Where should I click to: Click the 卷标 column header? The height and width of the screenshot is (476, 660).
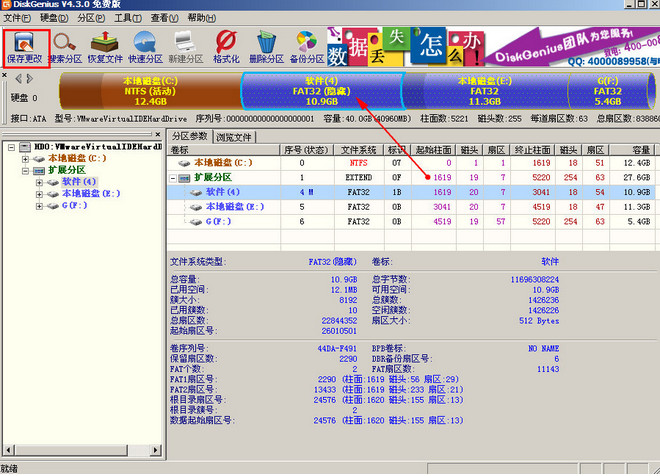pos(224,150)
